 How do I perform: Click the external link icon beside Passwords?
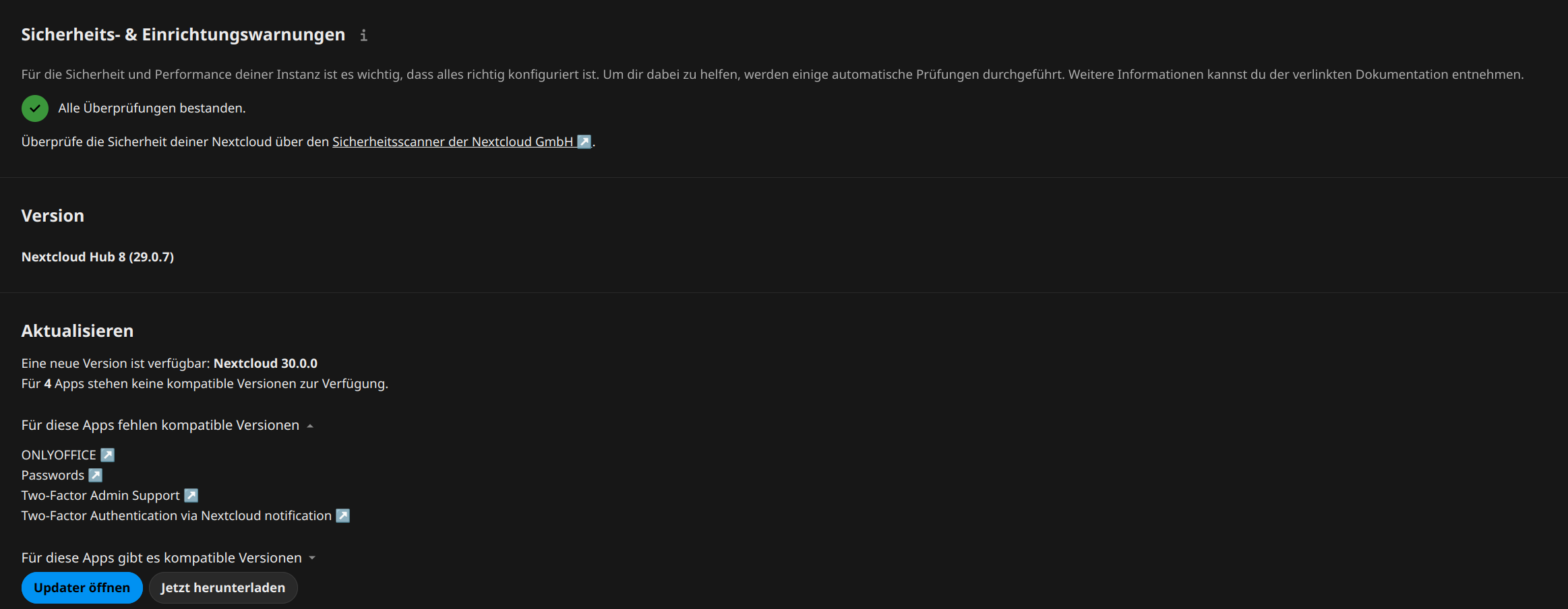[x=96, y=476]
